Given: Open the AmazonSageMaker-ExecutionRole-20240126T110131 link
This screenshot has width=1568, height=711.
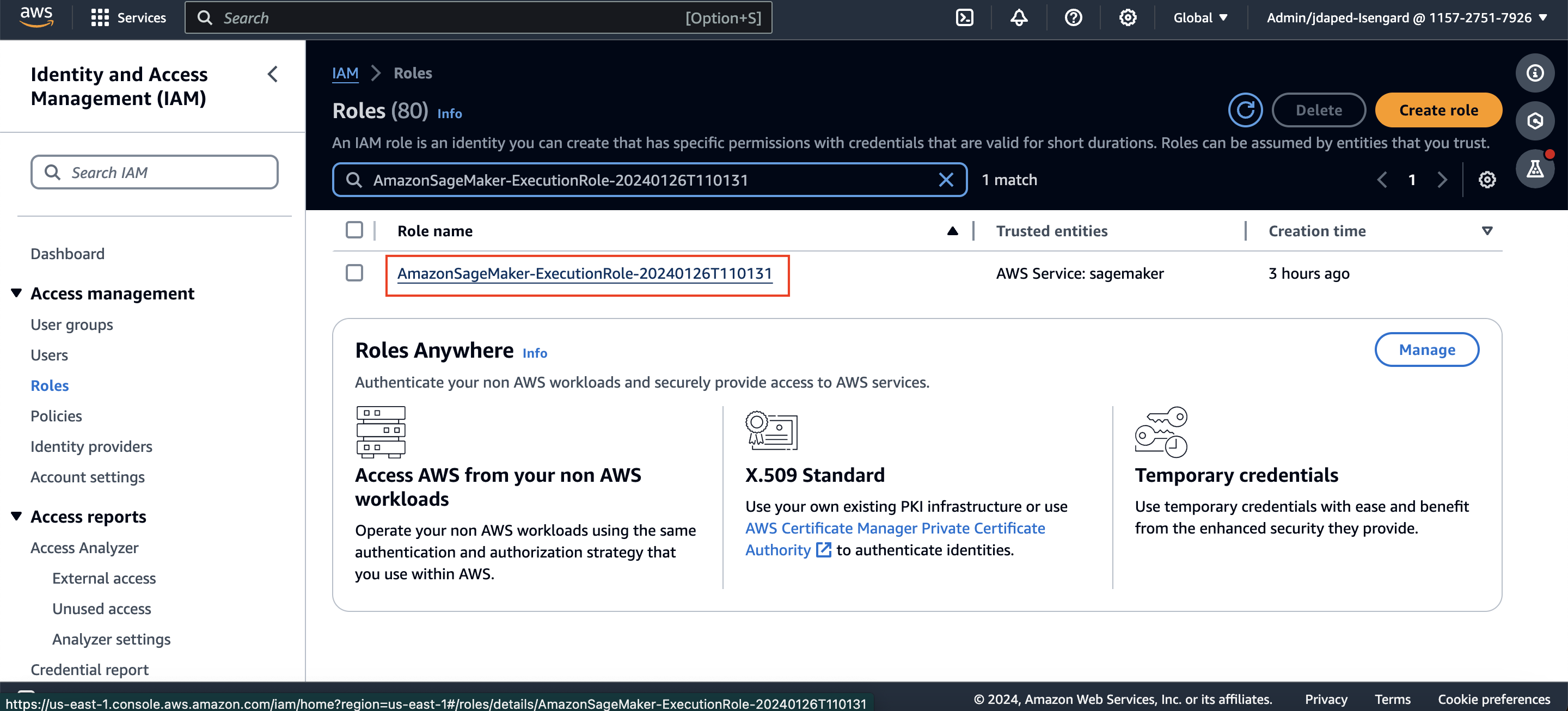Looking at the screenshot, I should [x=584, y=273].
